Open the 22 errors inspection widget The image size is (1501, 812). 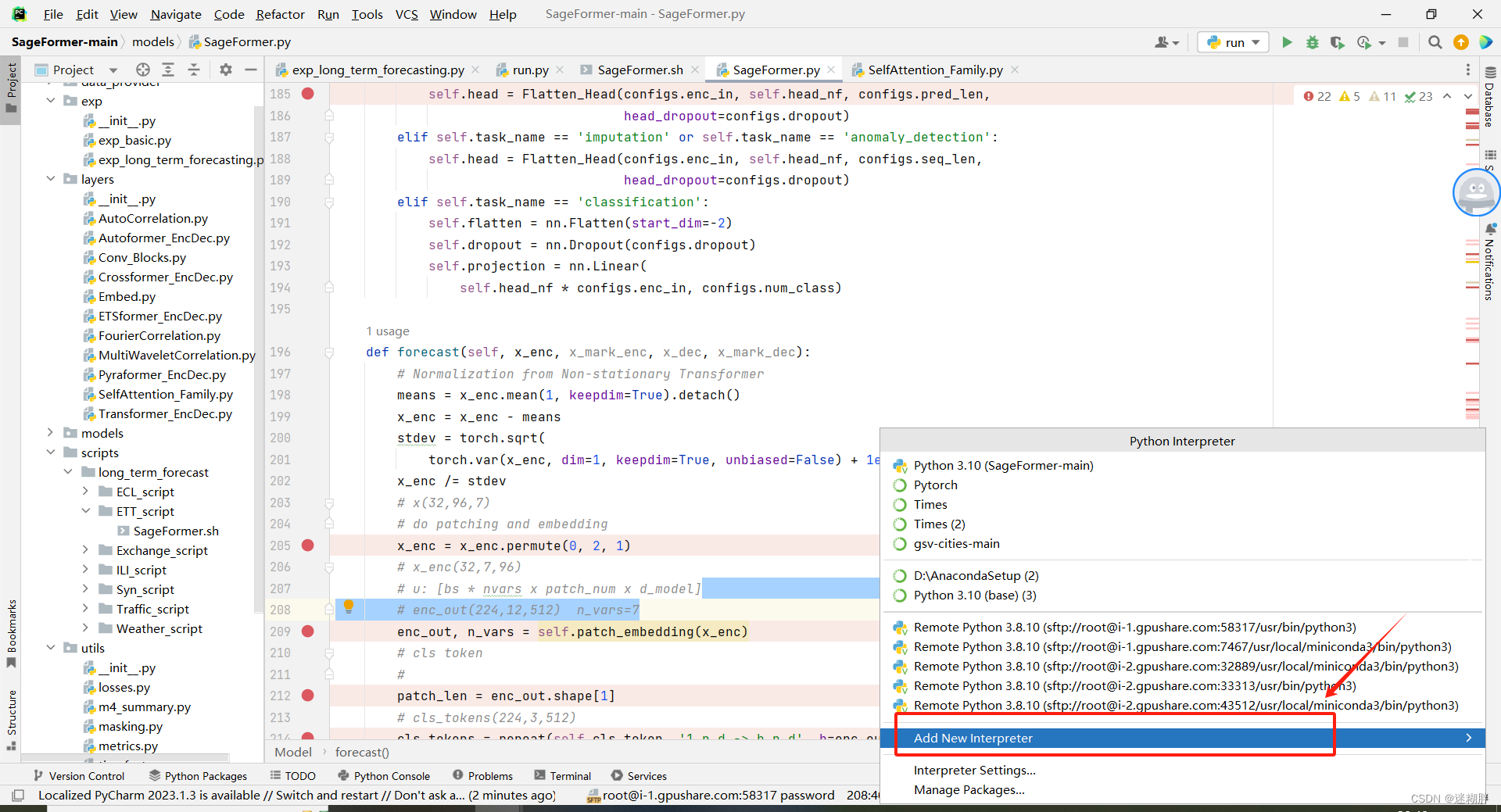(x=1317, y=96)
